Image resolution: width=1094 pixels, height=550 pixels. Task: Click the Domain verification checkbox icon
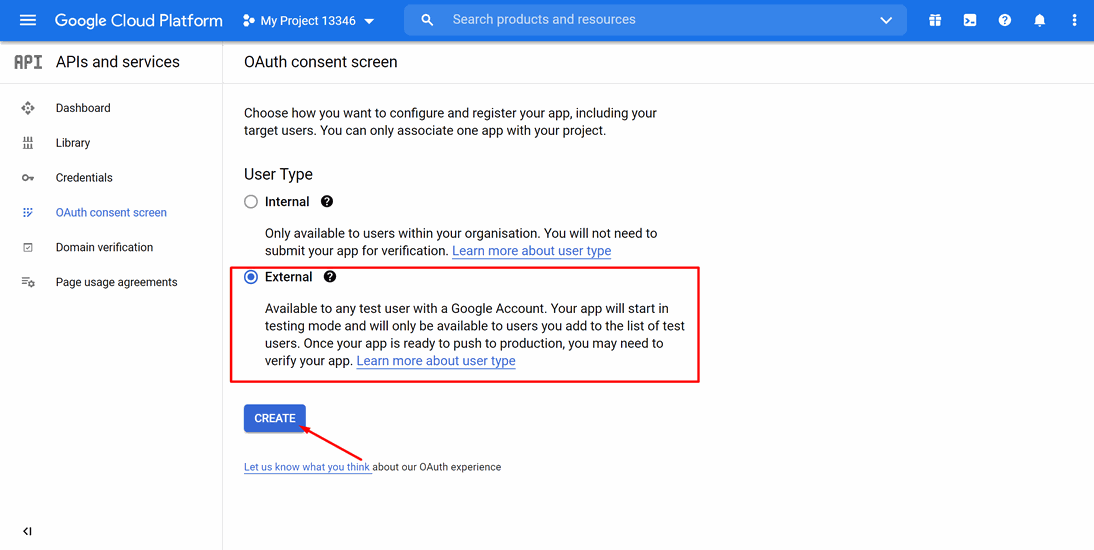(28, 248)
